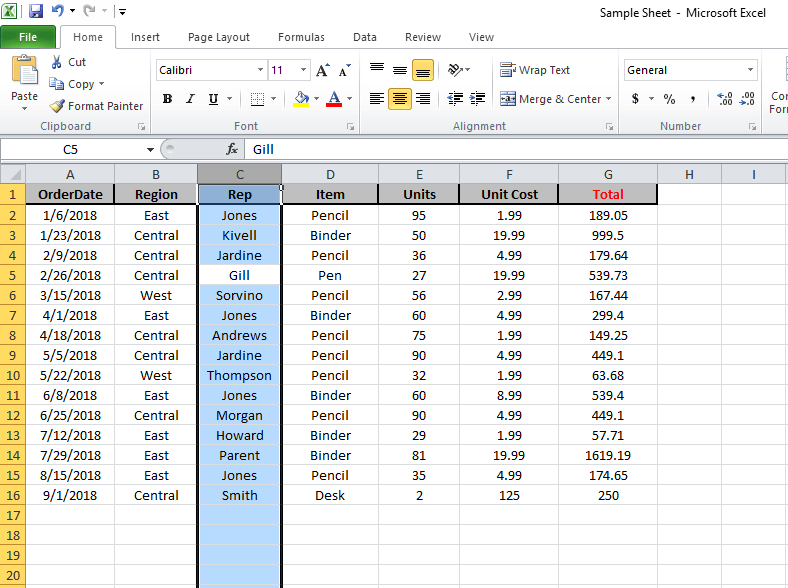Viewport: 788px width, 588px height.
Task: Toggle Italic formatting
Action: (x=190, y=99)
